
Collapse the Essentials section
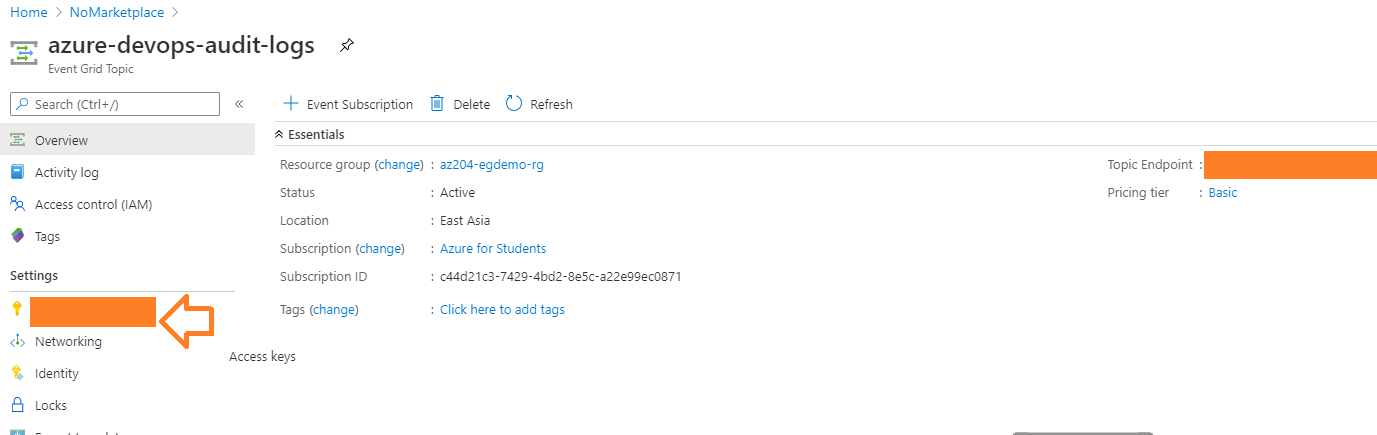[280, 134]
